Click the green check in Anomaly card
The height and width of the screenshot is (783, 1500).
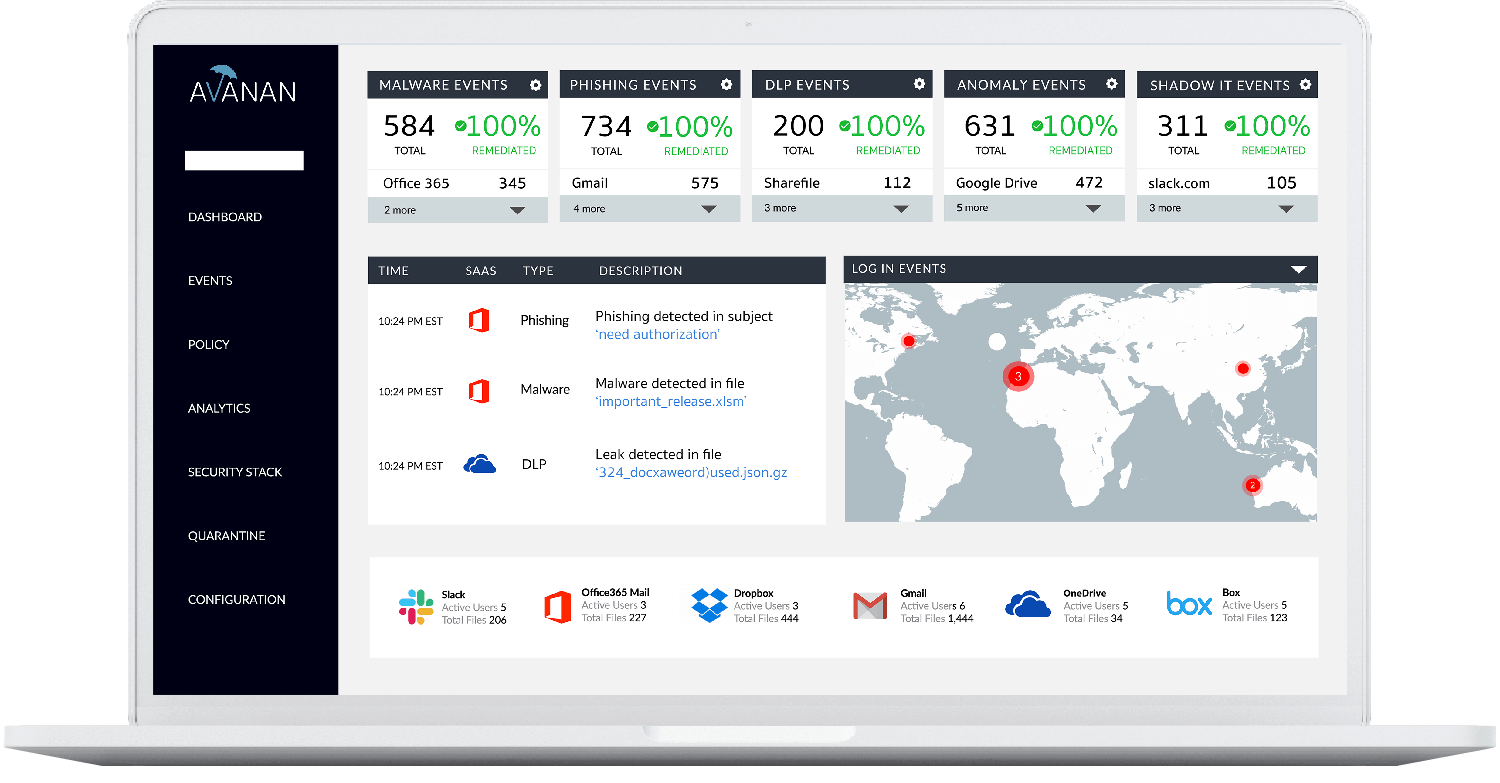pyautogui.click(x=1037, y=126)
